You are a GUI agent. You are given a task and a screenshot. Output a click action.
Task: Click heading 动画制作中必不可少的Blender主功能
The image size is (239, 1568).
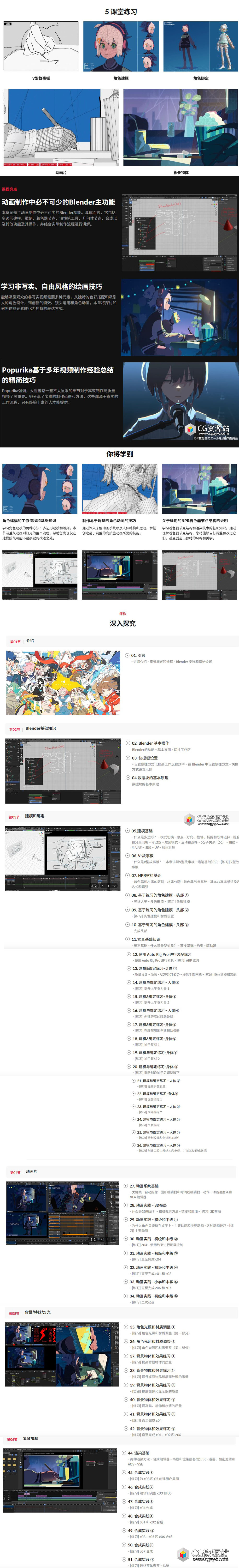tap(58, 202)
